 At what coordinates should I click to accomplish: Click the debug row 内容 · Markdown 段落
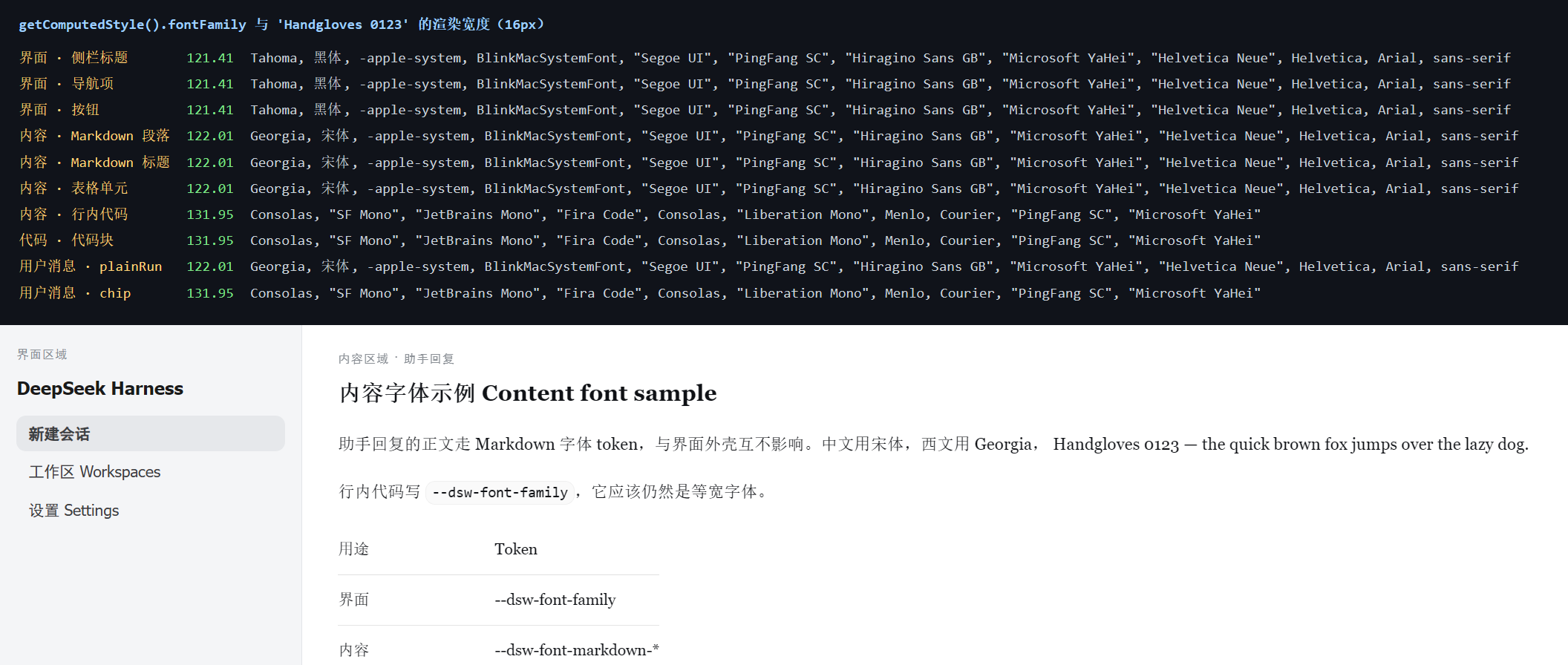coord(768,136)
